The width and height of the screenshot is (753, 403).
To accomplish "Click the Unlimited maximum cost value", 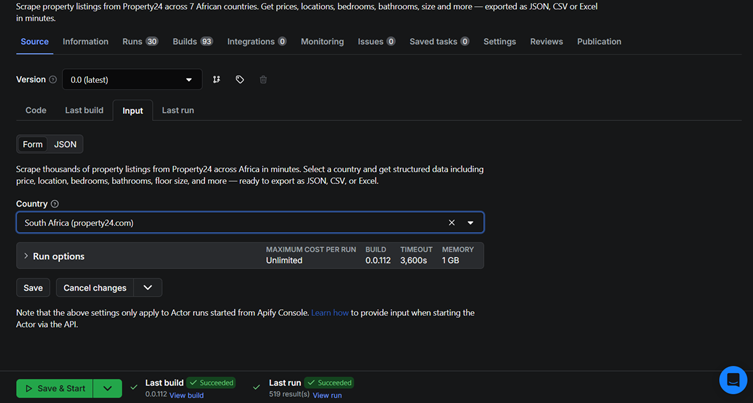I will click(284, 260).
